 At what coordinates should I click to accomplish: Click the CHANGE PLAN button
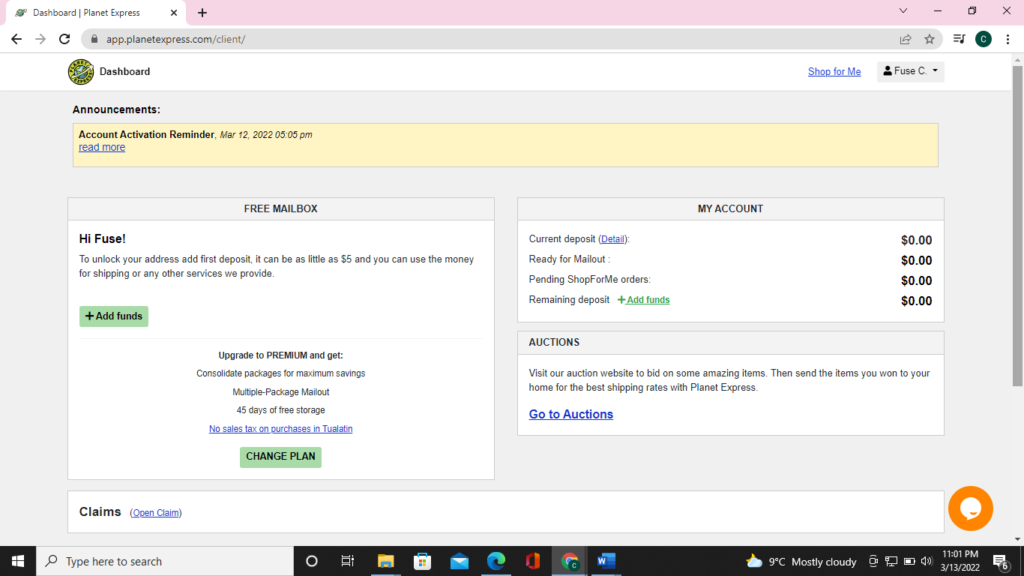click(x=280, y=456)
